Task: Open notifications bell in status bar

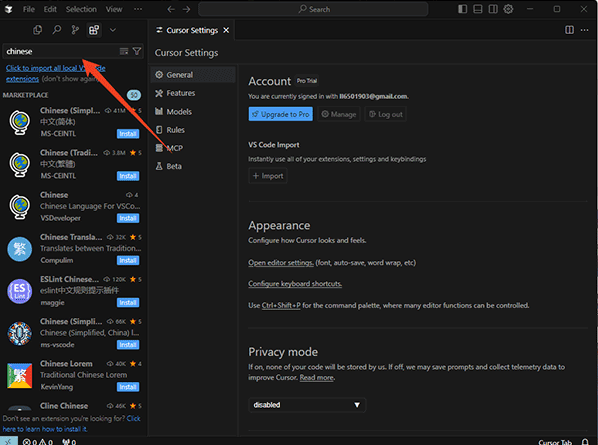Action: pos(585,442)
